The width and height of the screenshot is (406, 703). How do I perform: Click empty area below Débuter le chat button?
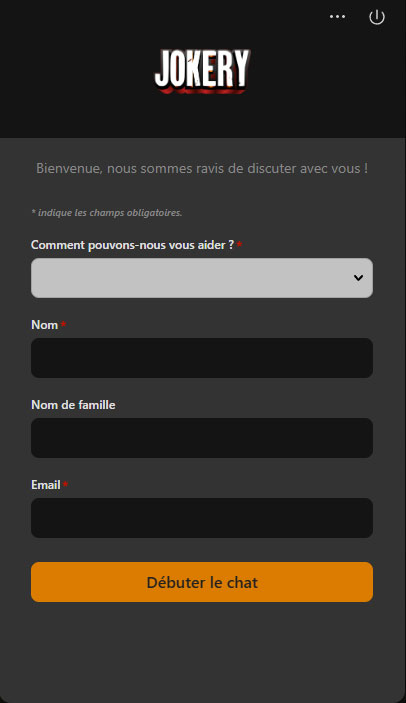pyautogui.click(x=202, y=650)
